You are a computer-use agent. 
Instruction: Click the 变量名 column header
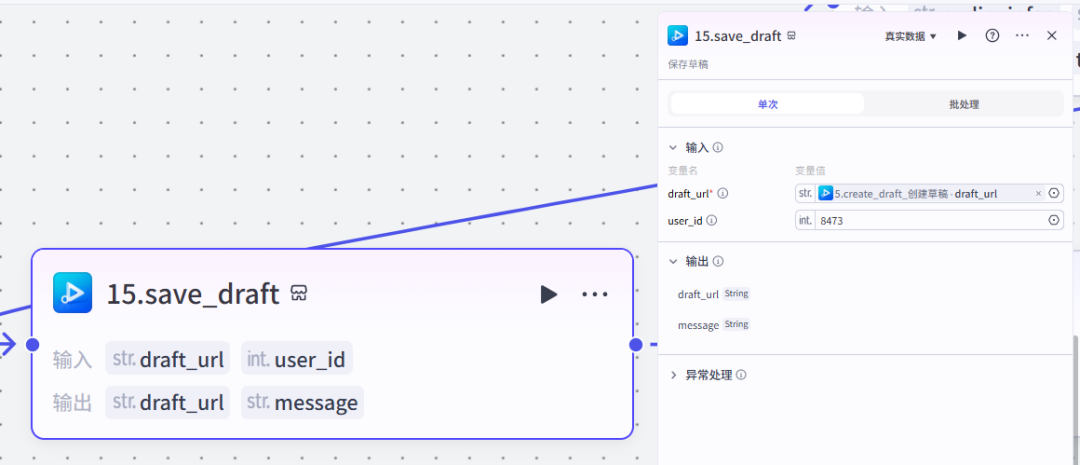pyautogui.click(x=683, y=170)
